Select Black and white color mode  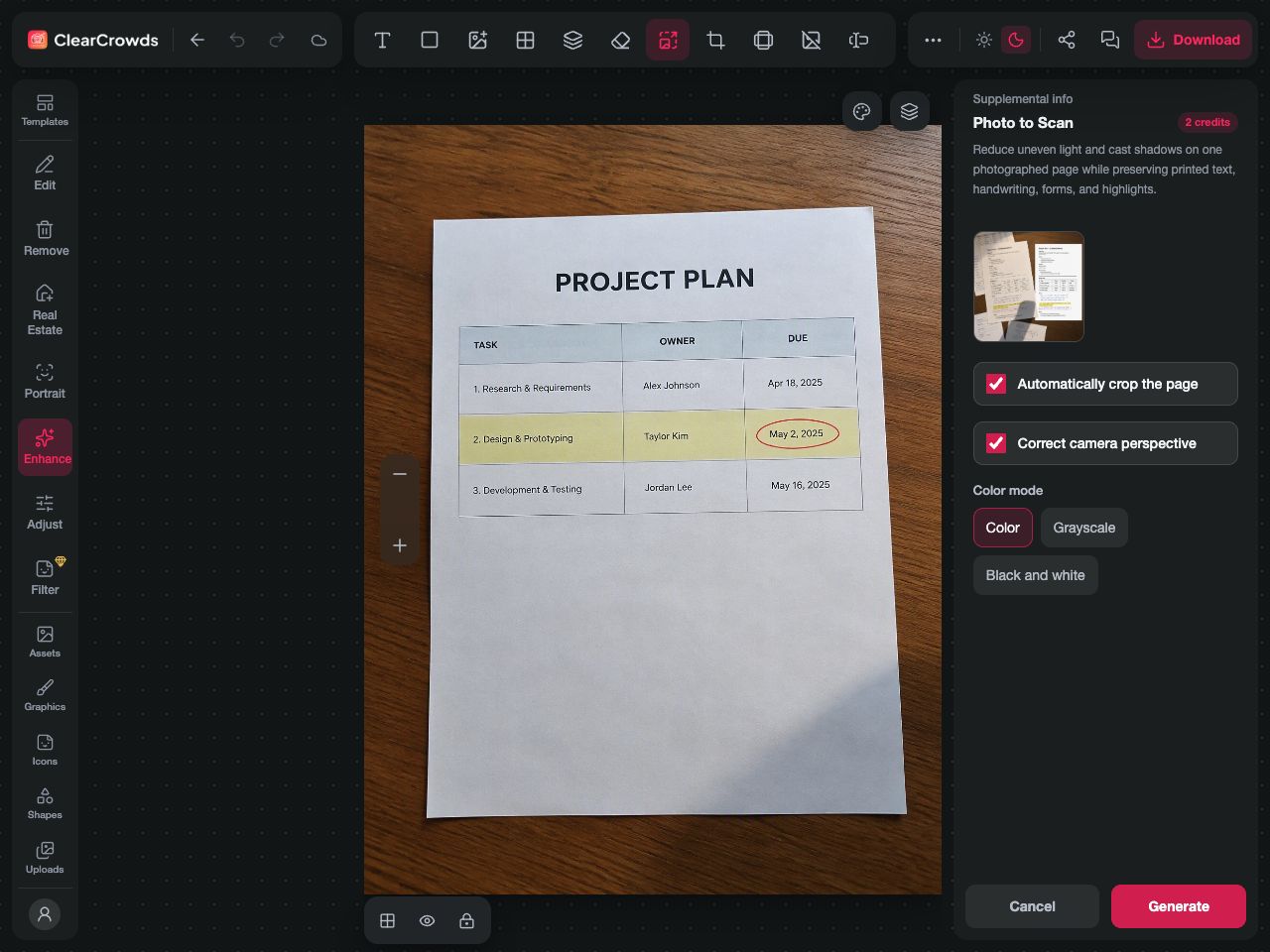click(1036, 575)
